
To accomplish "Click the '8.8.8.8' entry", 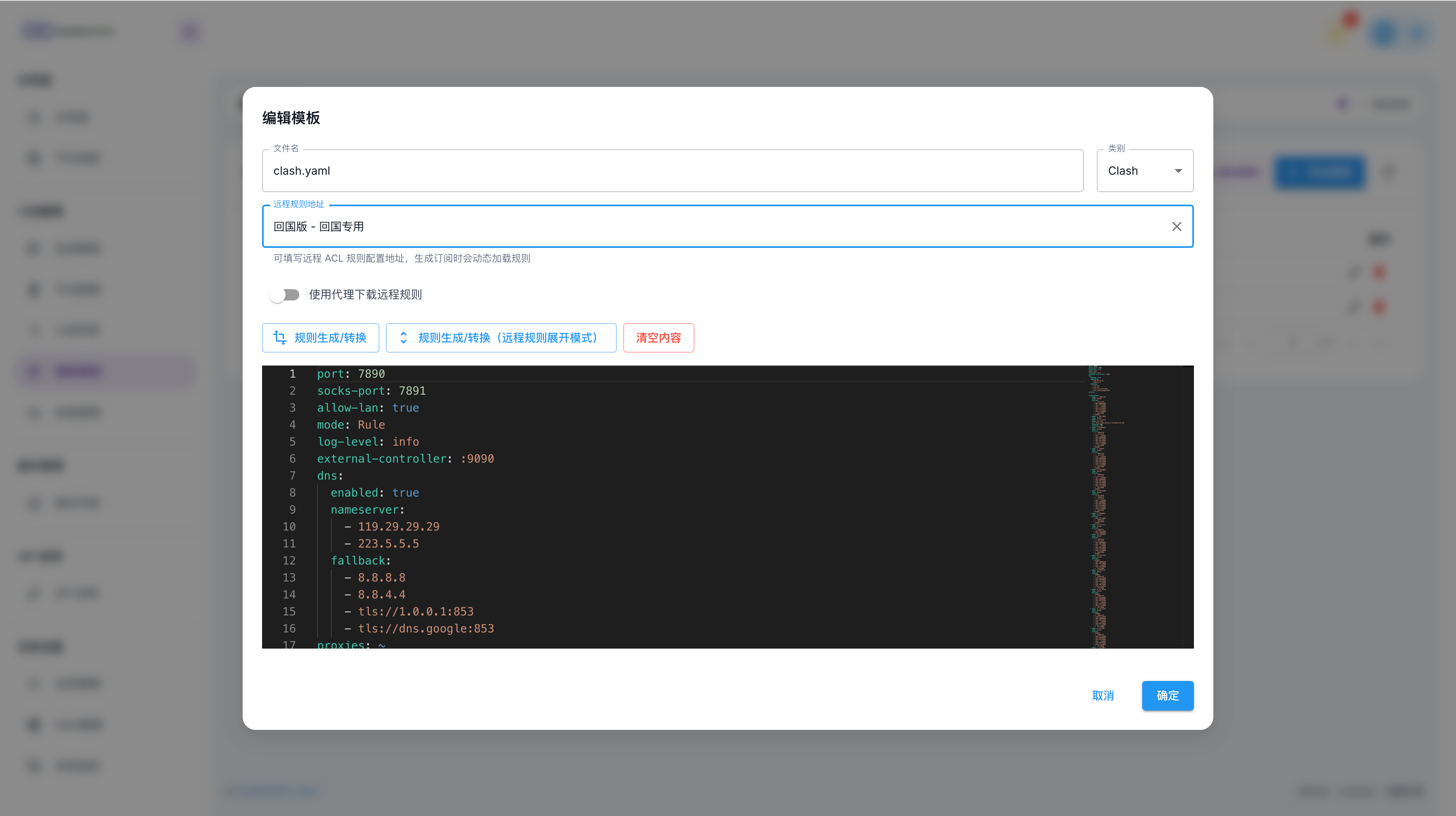I will click(381, 577).
